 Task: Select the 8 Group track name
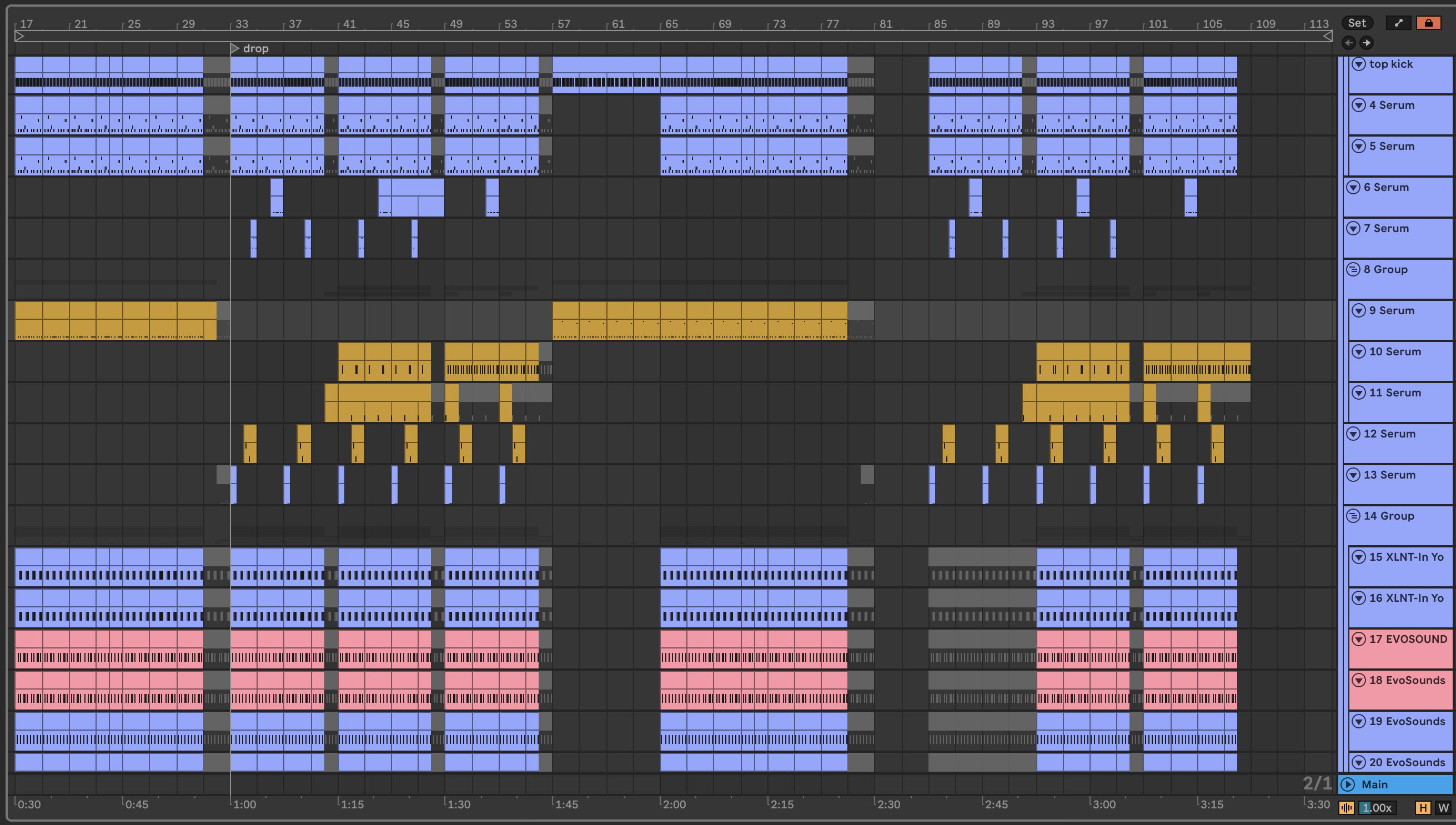[x=1385, y=269]
